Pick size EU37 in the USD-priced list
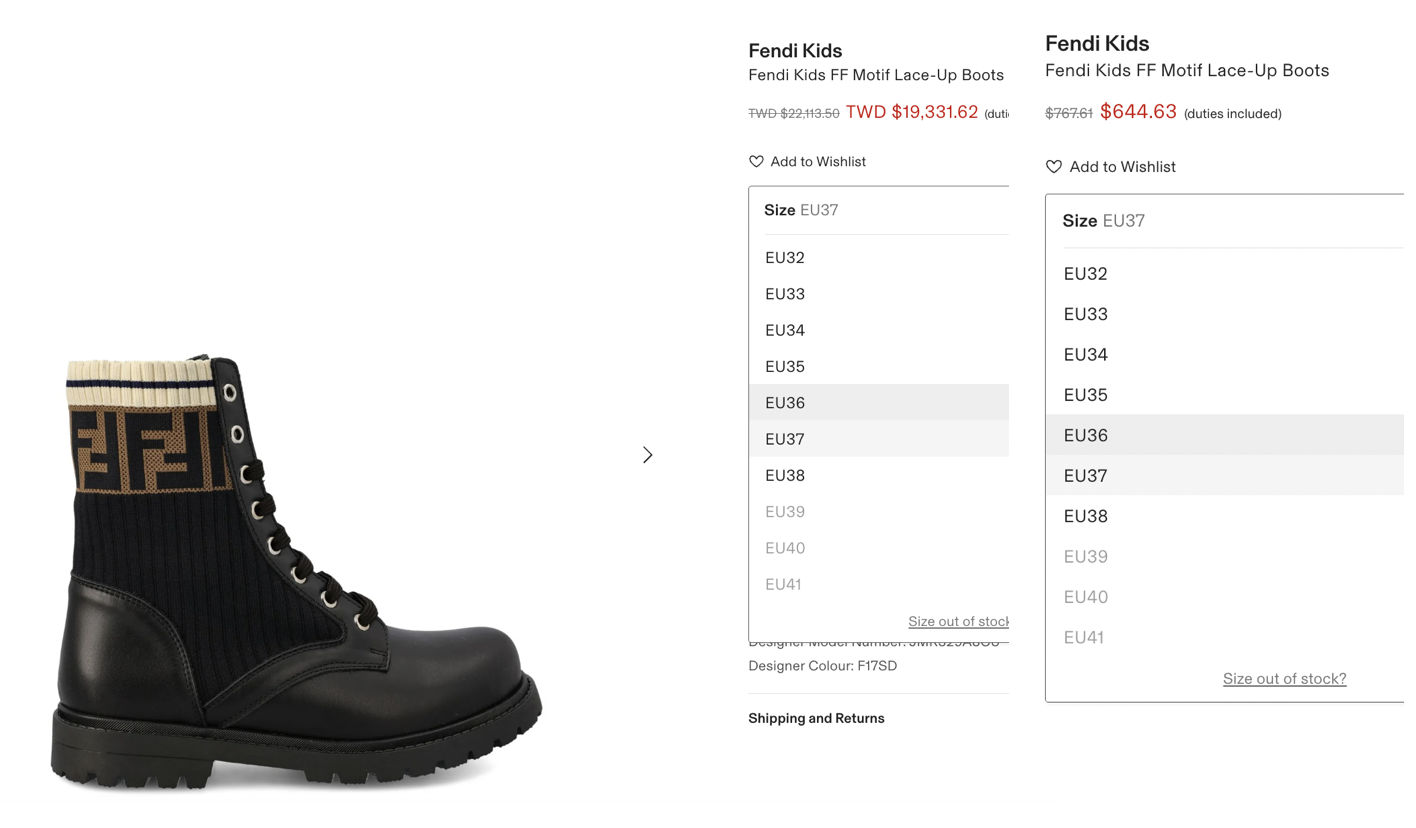This screenshot has height=828, width=1416. 1086,476
